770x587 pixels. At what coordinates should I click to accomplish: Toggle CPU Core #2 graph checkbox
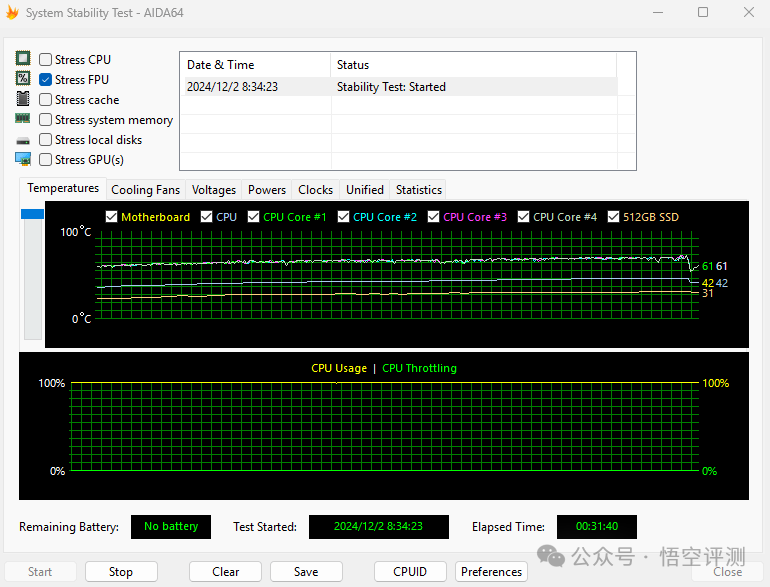(343, 217)
